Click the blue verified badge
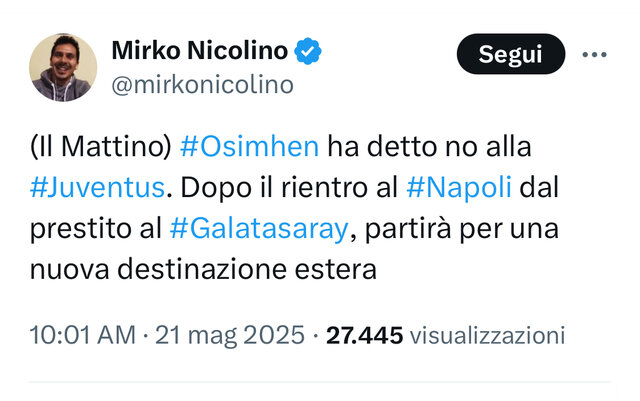Viewport: 640px width, 401px height. click(x=307, y=51)
